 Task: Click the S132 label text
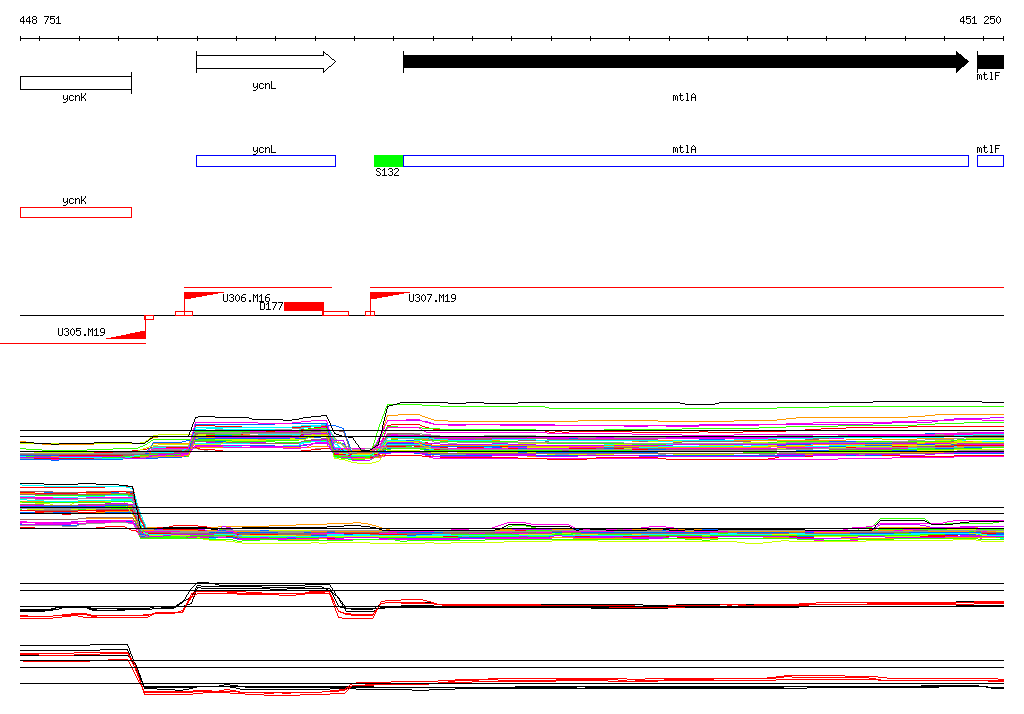[387, 172]
